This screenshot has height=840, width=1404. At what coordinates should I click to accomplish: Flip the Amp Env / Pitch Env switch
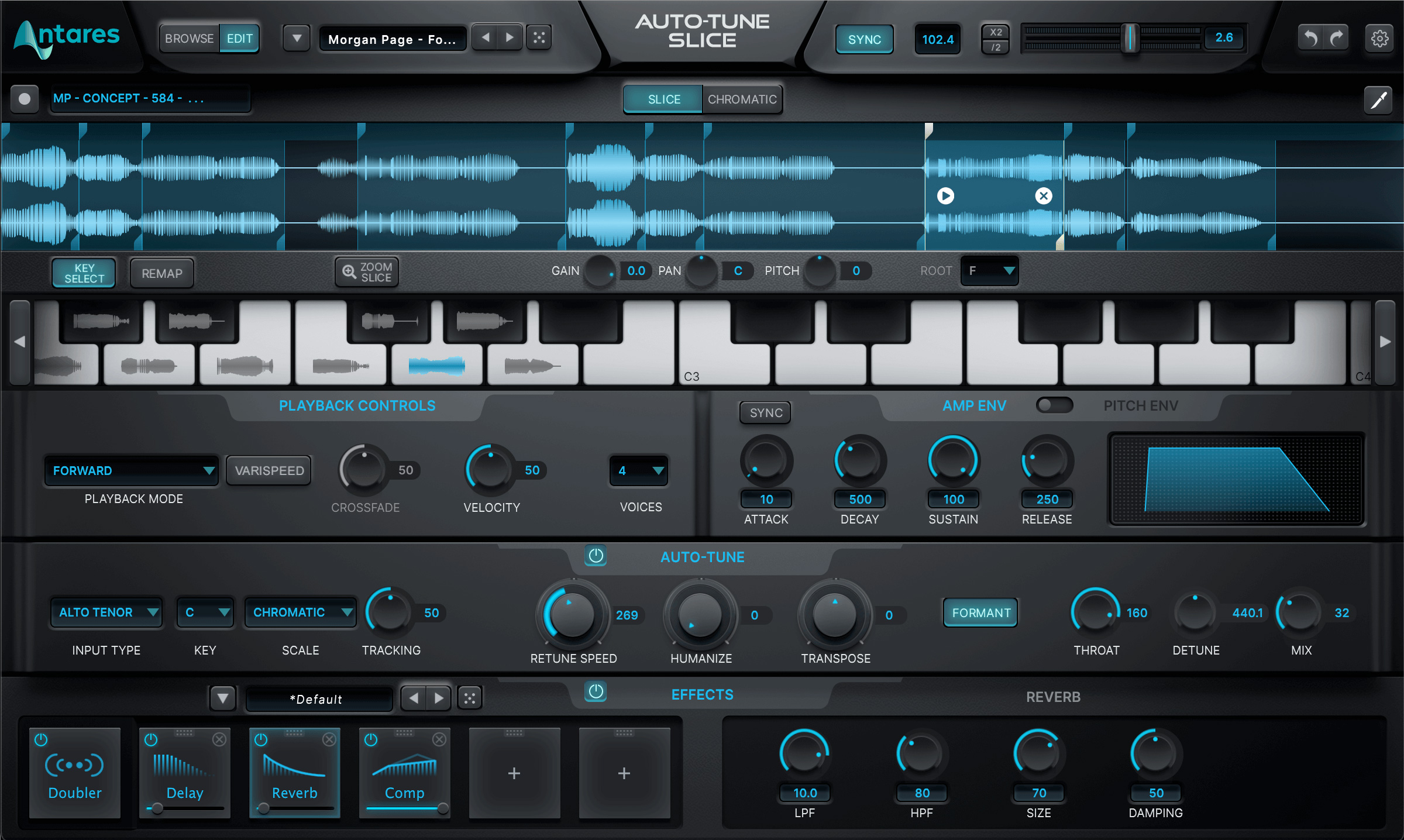click(1054, 405)
